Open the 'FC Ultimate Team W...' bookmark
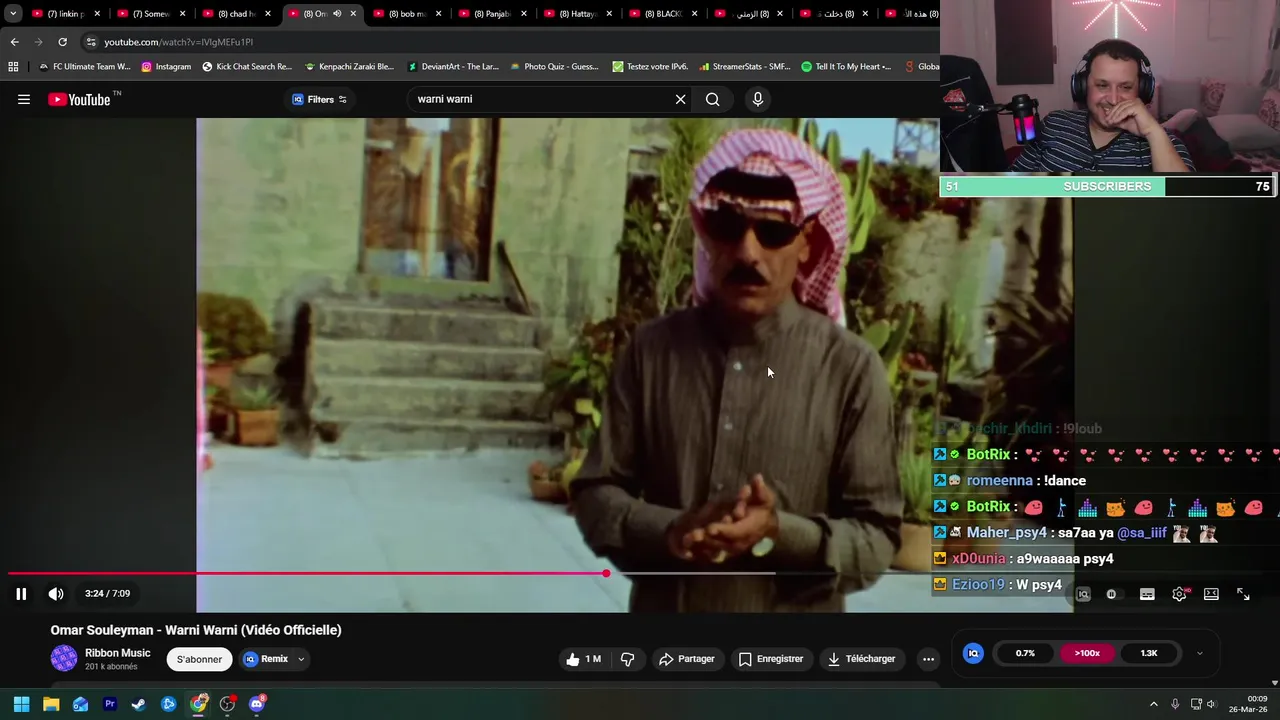 84,67
